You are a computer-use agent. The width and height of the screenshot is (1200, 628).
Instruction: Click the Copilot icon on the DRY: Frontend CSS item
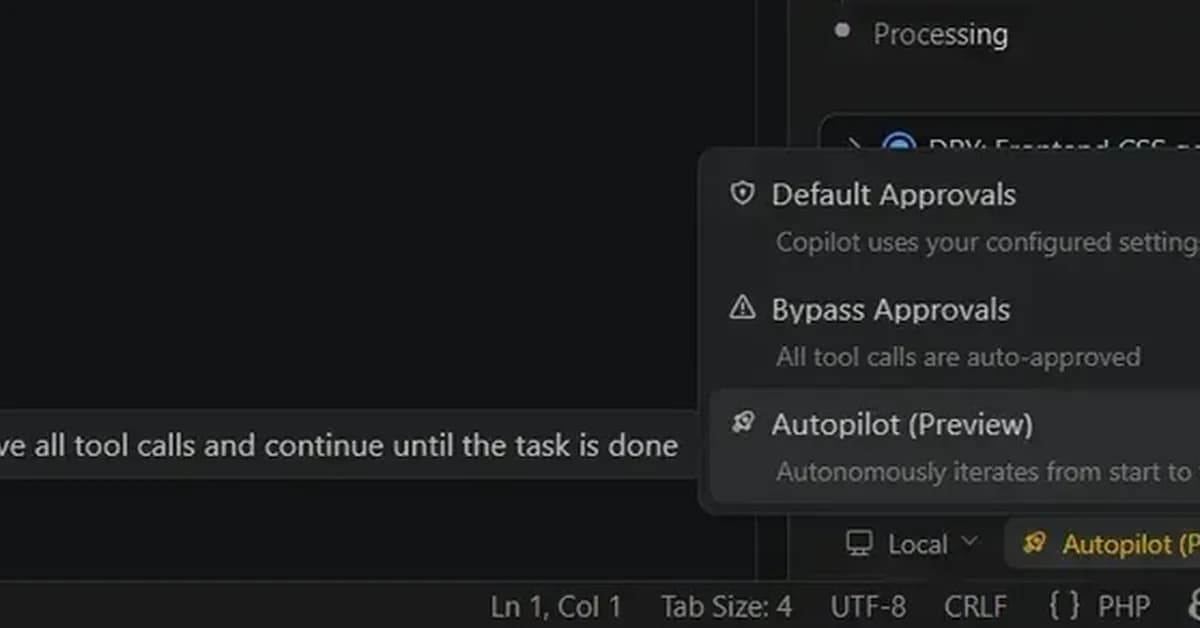click(898, 145)
